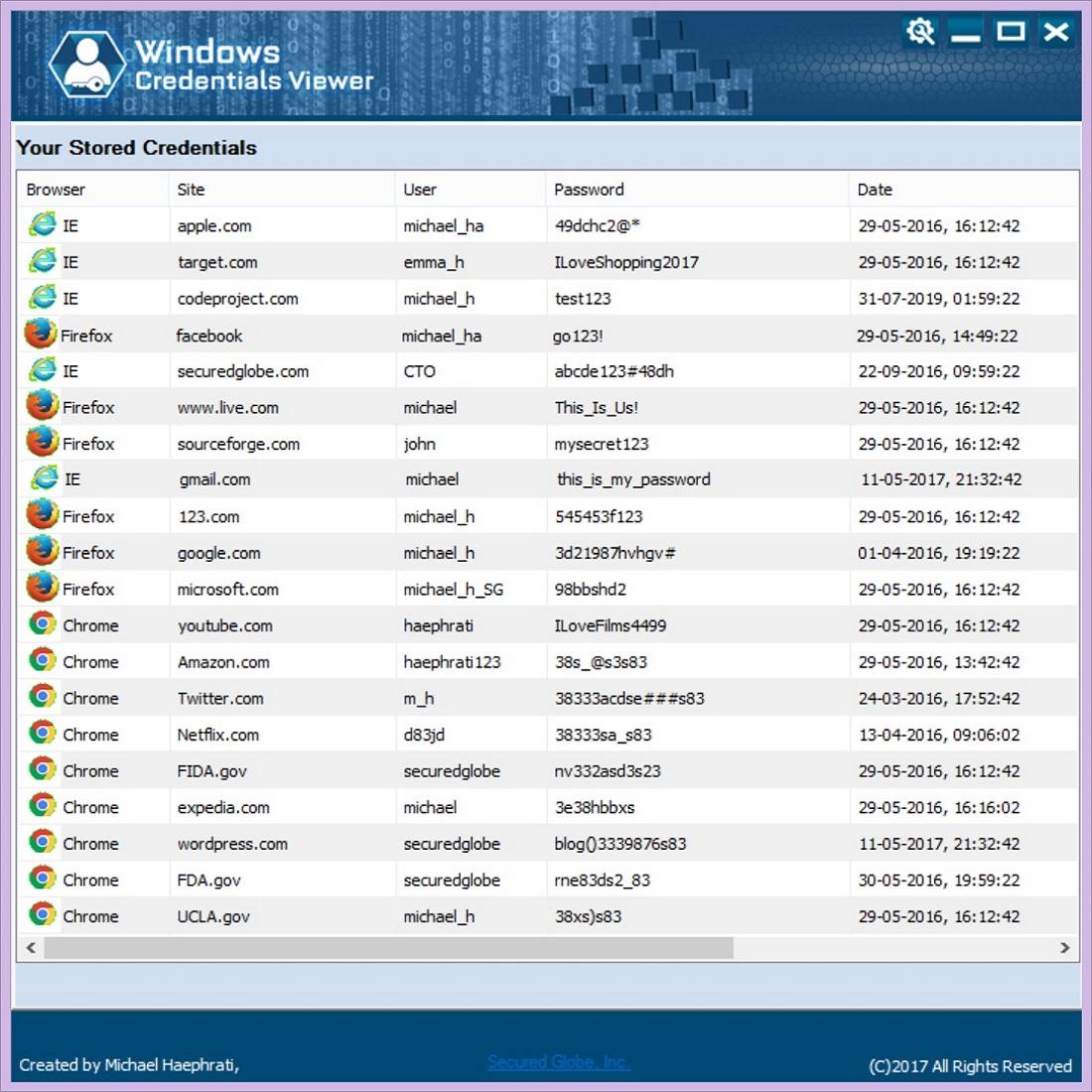Click the horizontal scrollbar right arrow
The width and height of the screenshot is (1092, 1092).
1064,947
